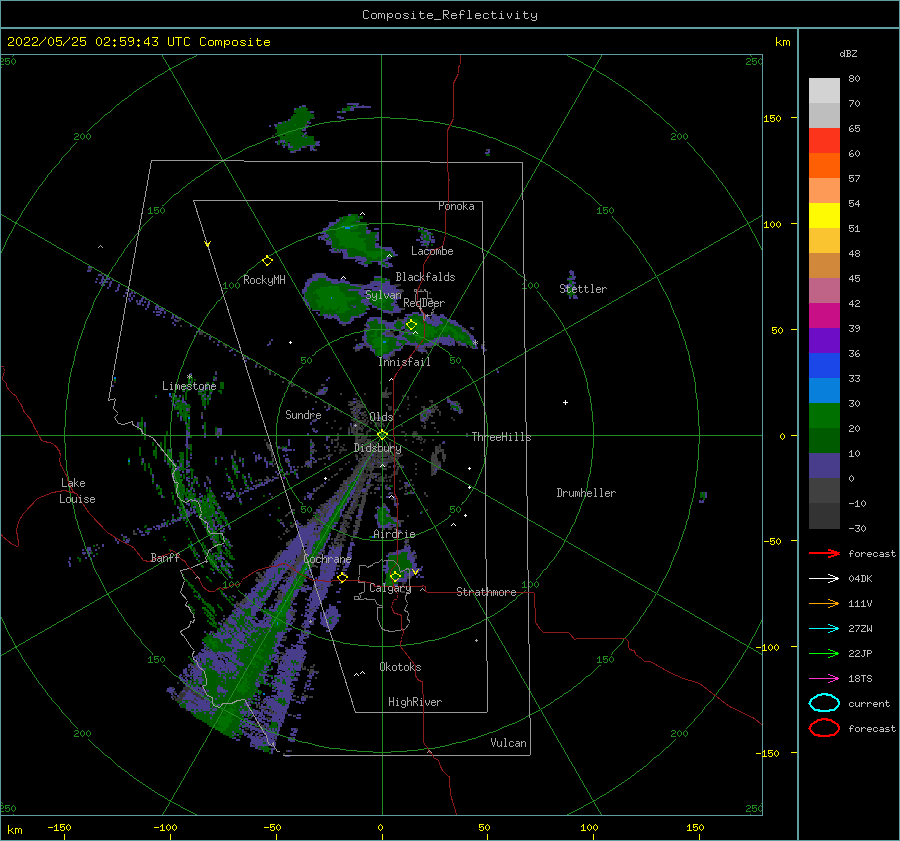This screenshot has height=841, width=900.
Task: Select the cyan 27ZW arrow icon
Action: tap(824, 629)
